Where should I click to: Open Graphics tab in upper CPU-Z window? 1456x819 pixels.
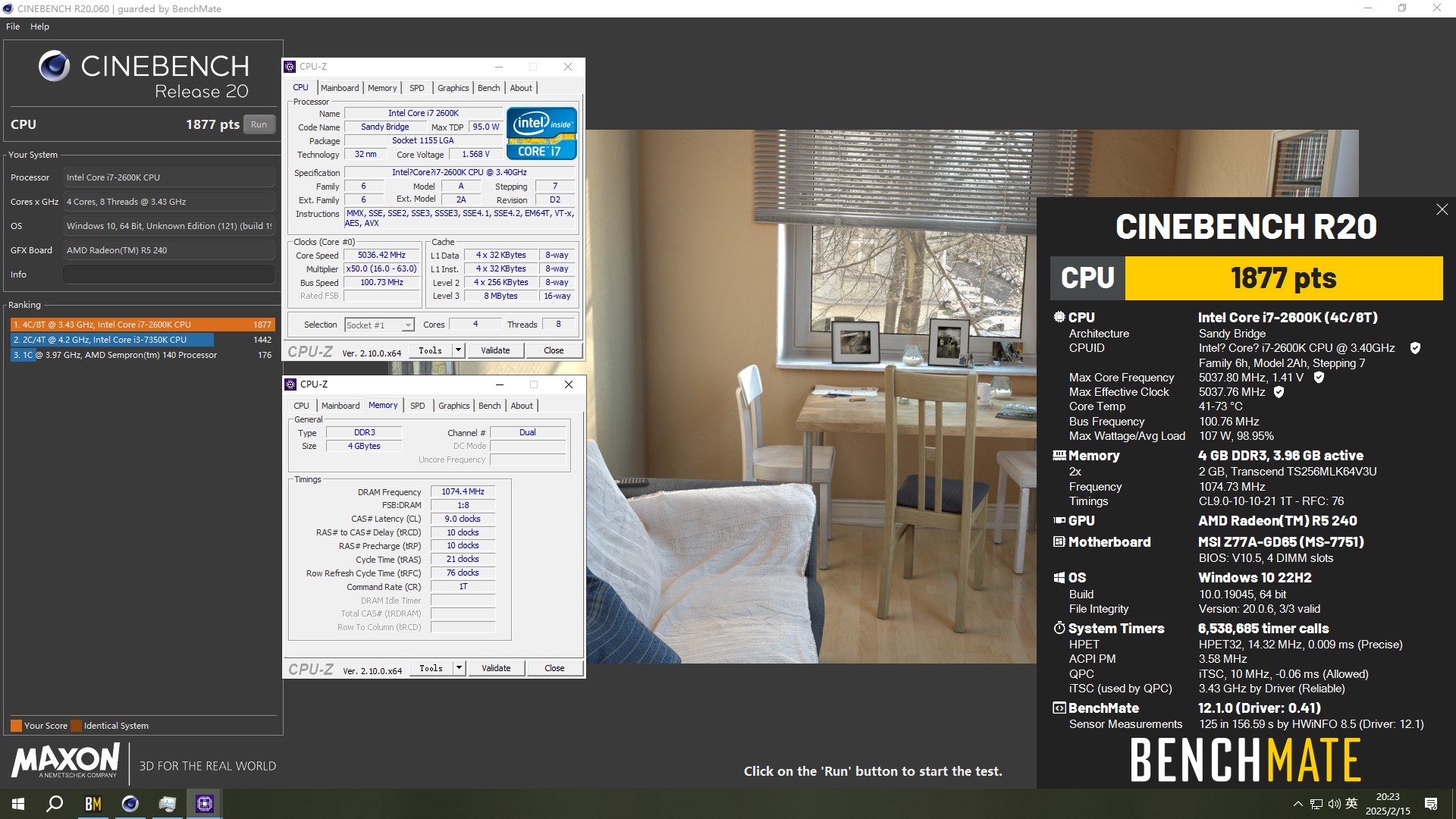(x=453, y=88)
